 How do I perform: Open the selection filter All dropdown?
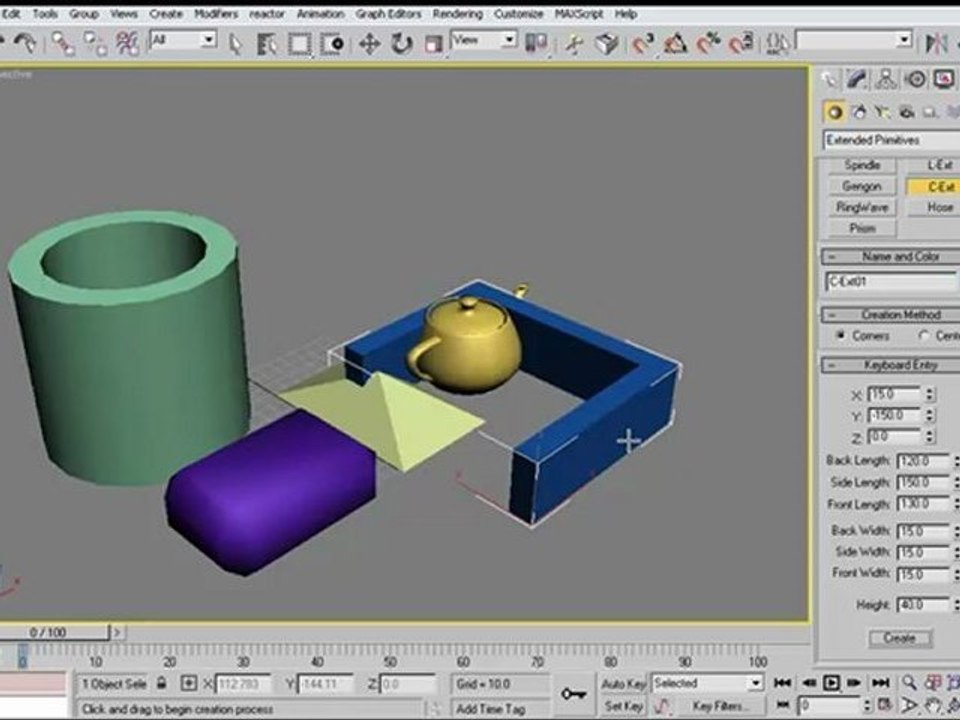(x=183, y=41)
